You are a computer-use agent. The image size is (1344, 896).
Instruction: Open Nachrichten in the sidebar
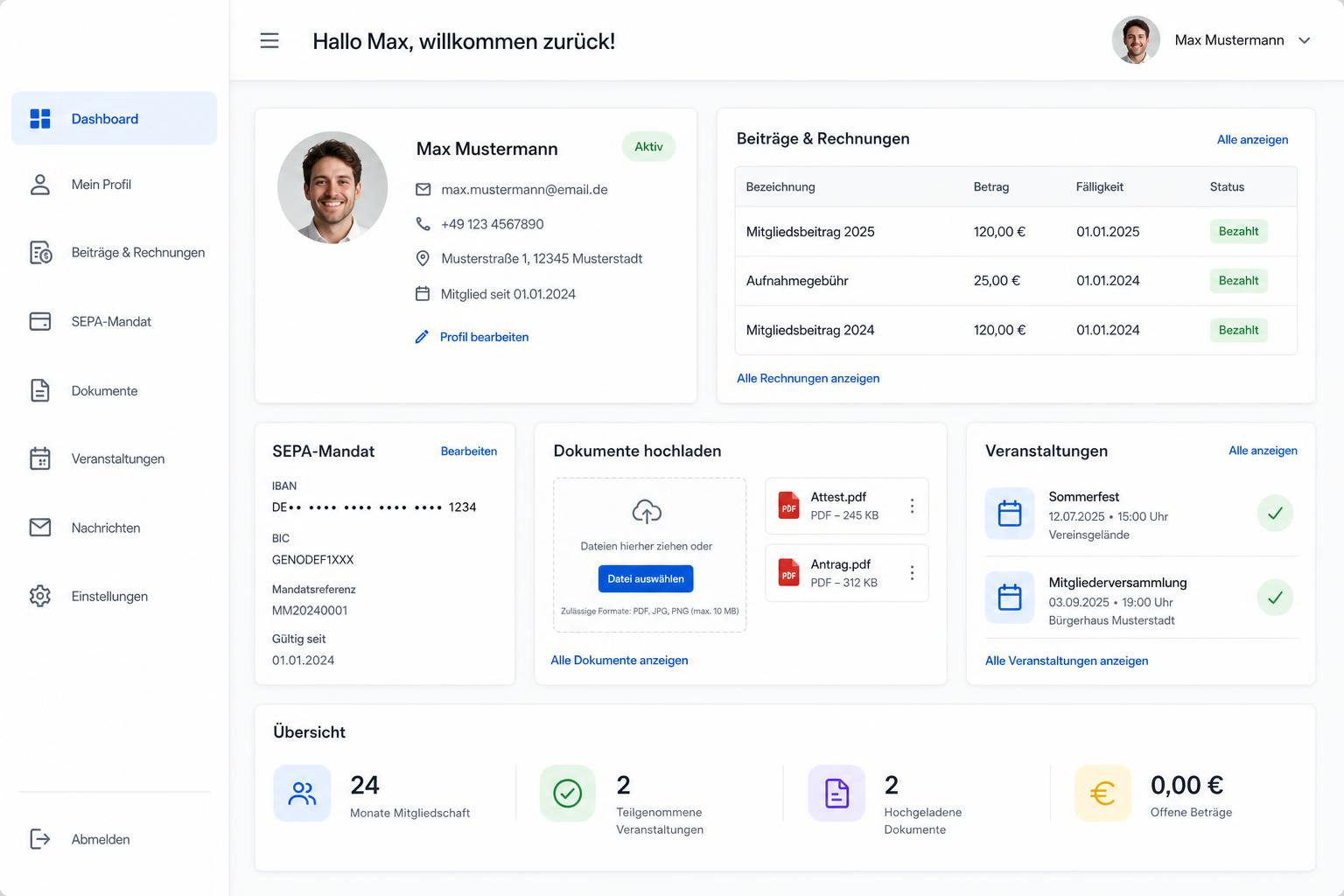(114, 528)
